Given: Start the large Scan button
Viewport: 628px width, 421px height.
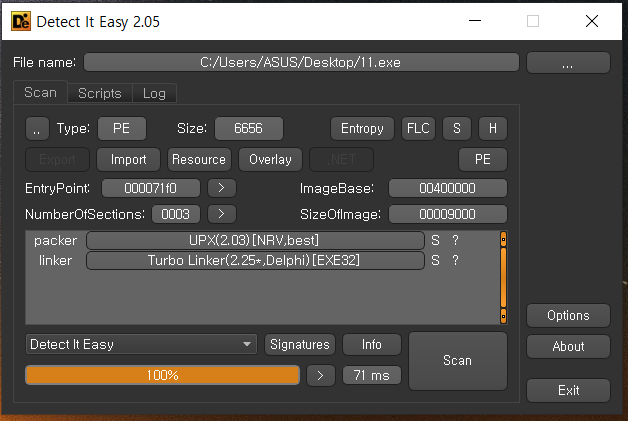Looking at the screenshot, I should 458,361.
